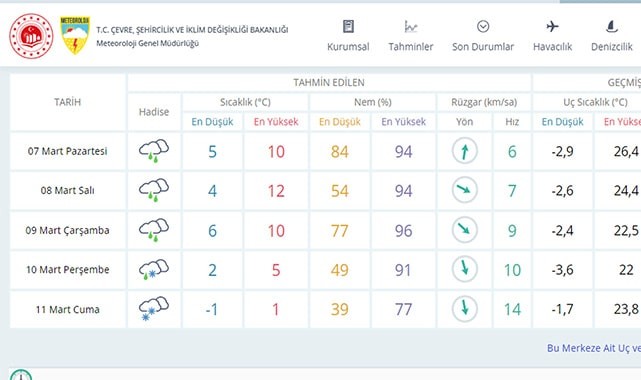This screenshot has height=380, width=641.
Task: Click wind direction arrow for 11 Mart Cuma
Action: pyautogui.click(x=465, y=308)
